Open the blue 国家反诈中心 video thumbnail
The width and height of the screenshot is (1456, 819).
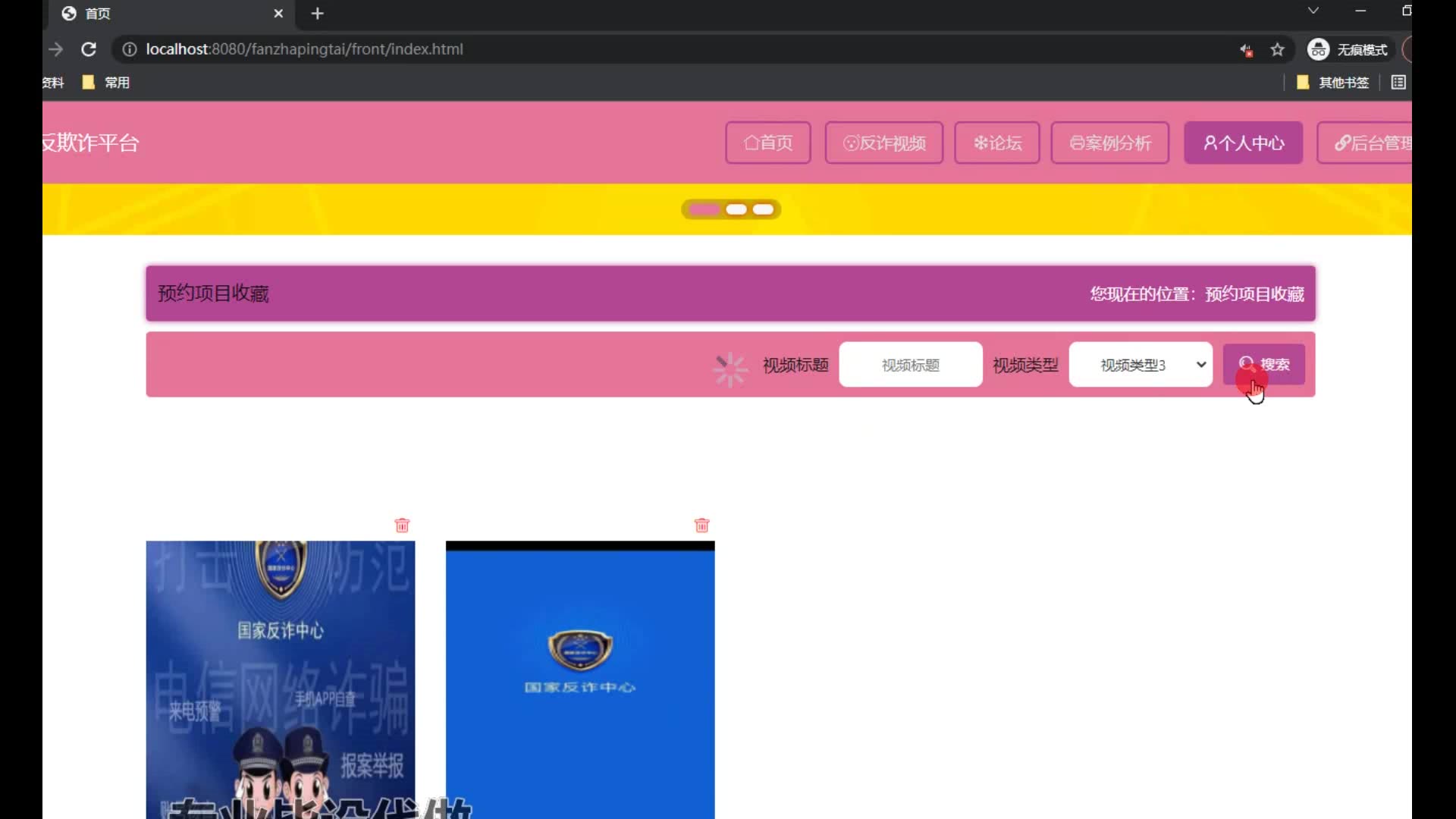click(580, 679)
